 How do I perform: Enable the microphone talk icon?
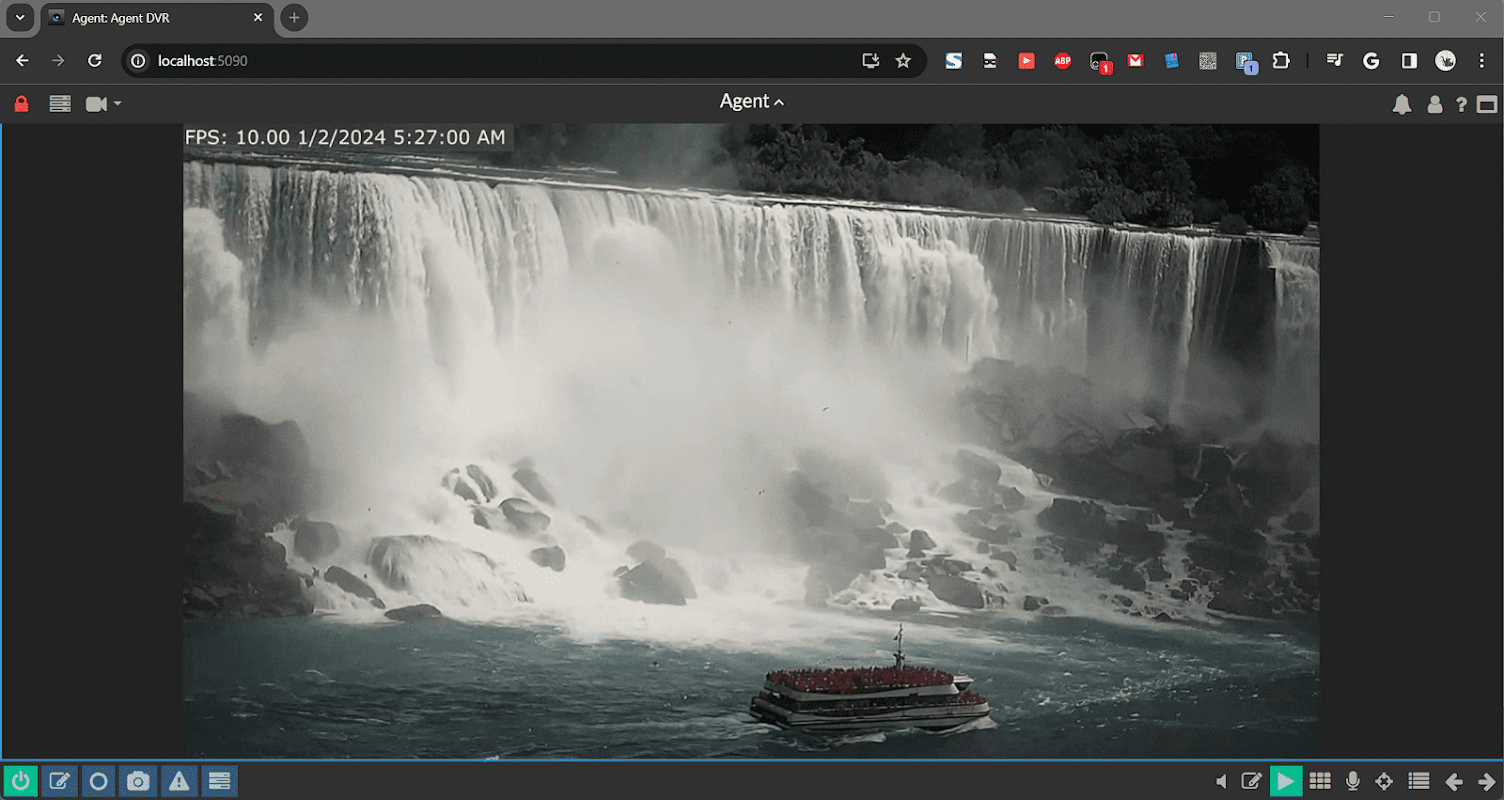click(x=1353, y=781)
